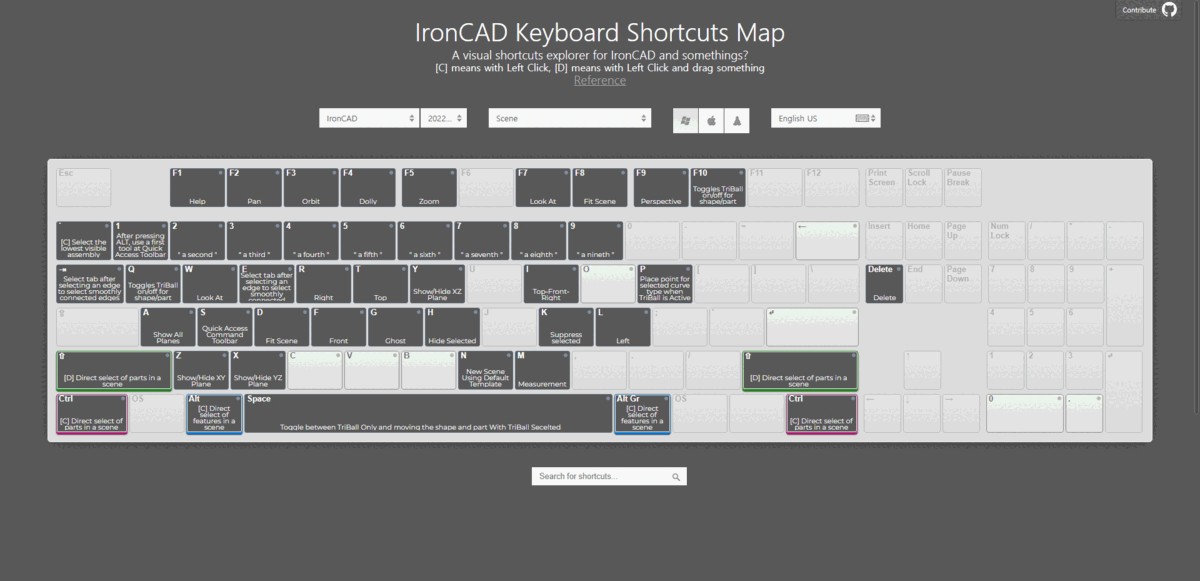Toggle the left Ctrl modifier key

point(91,414)
